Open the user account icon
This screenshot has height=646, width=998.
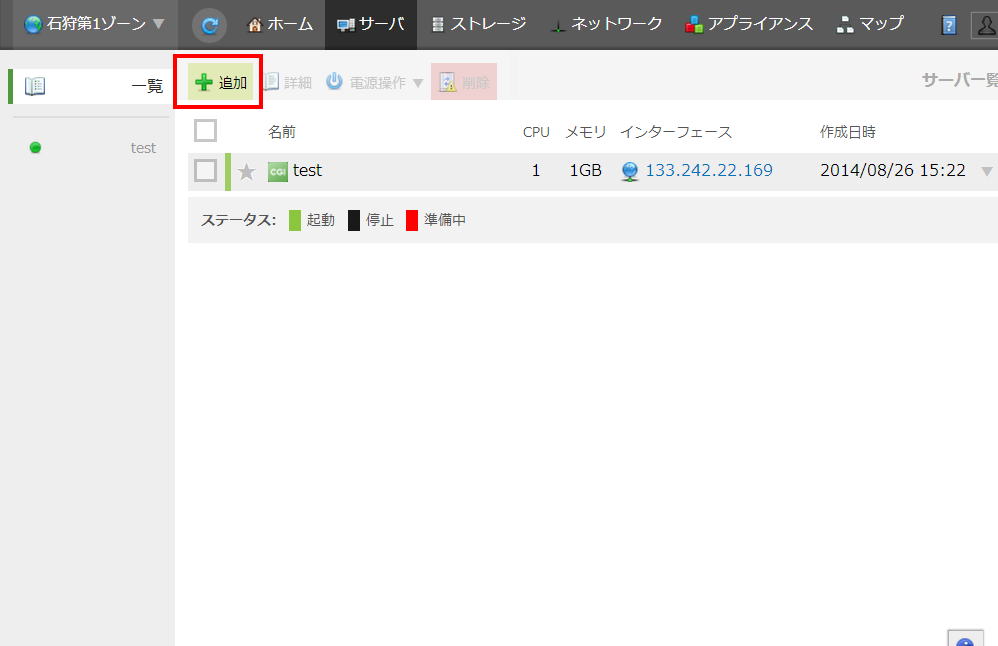[984, 25]
